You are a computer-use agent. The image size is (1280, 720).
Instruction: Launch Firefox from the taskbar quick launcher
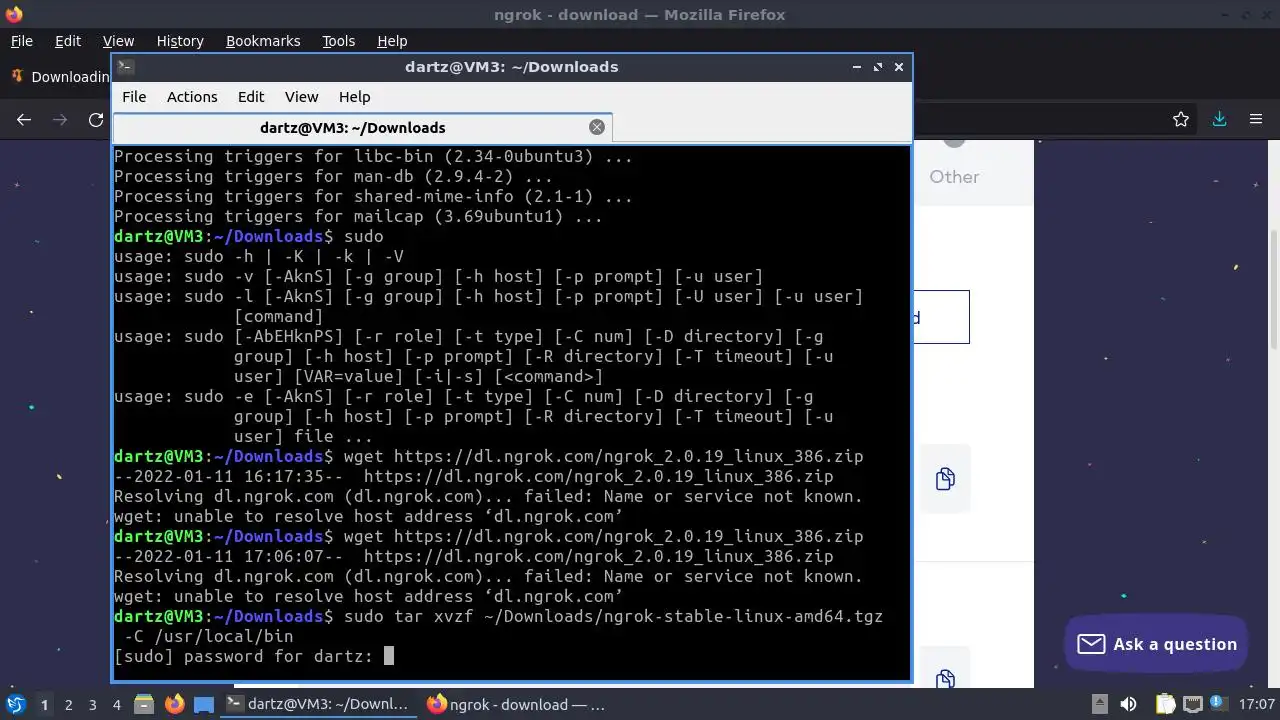click(x=174, y=704)
